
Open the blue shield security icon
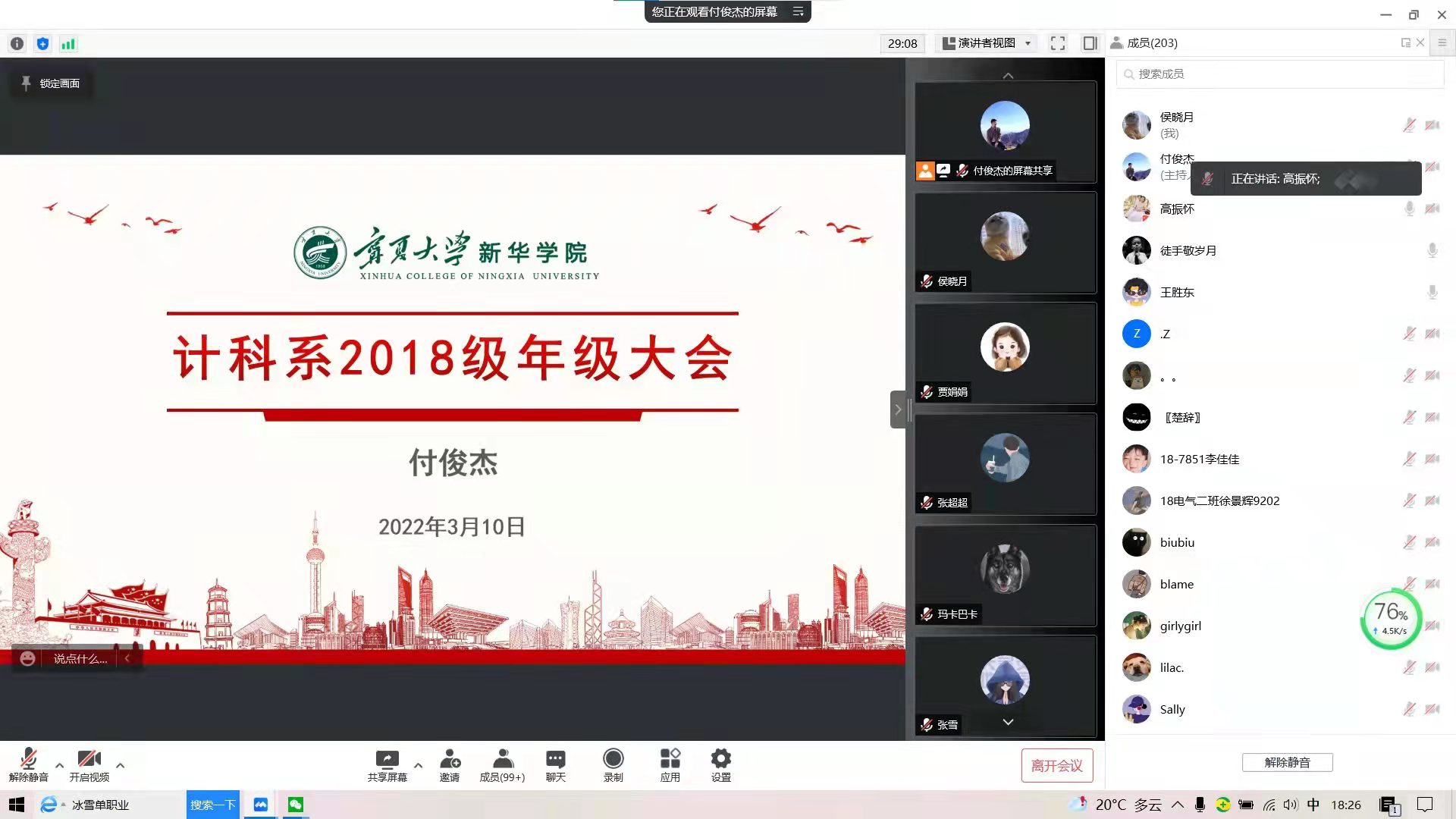pos(42,44)
